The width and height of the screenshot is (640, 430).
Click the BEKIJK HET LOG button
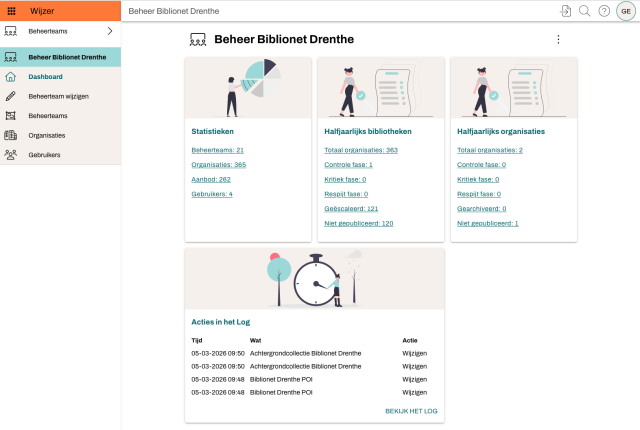[411, 411]
